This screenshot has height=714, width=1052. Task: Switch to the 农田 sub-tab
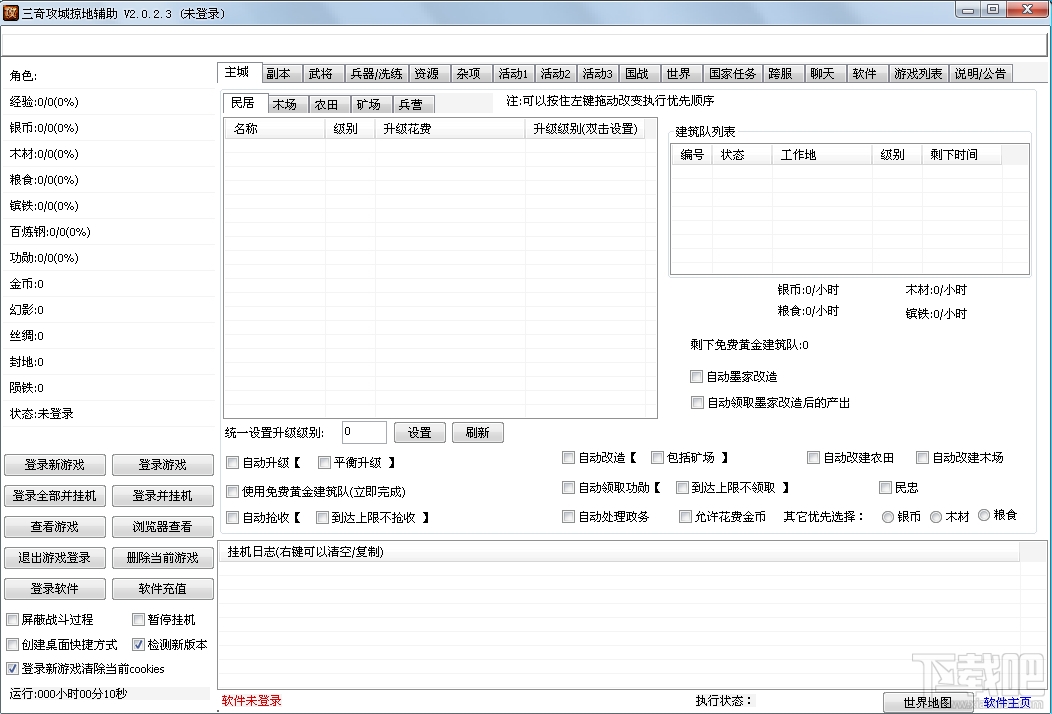[x=327, y=105]
